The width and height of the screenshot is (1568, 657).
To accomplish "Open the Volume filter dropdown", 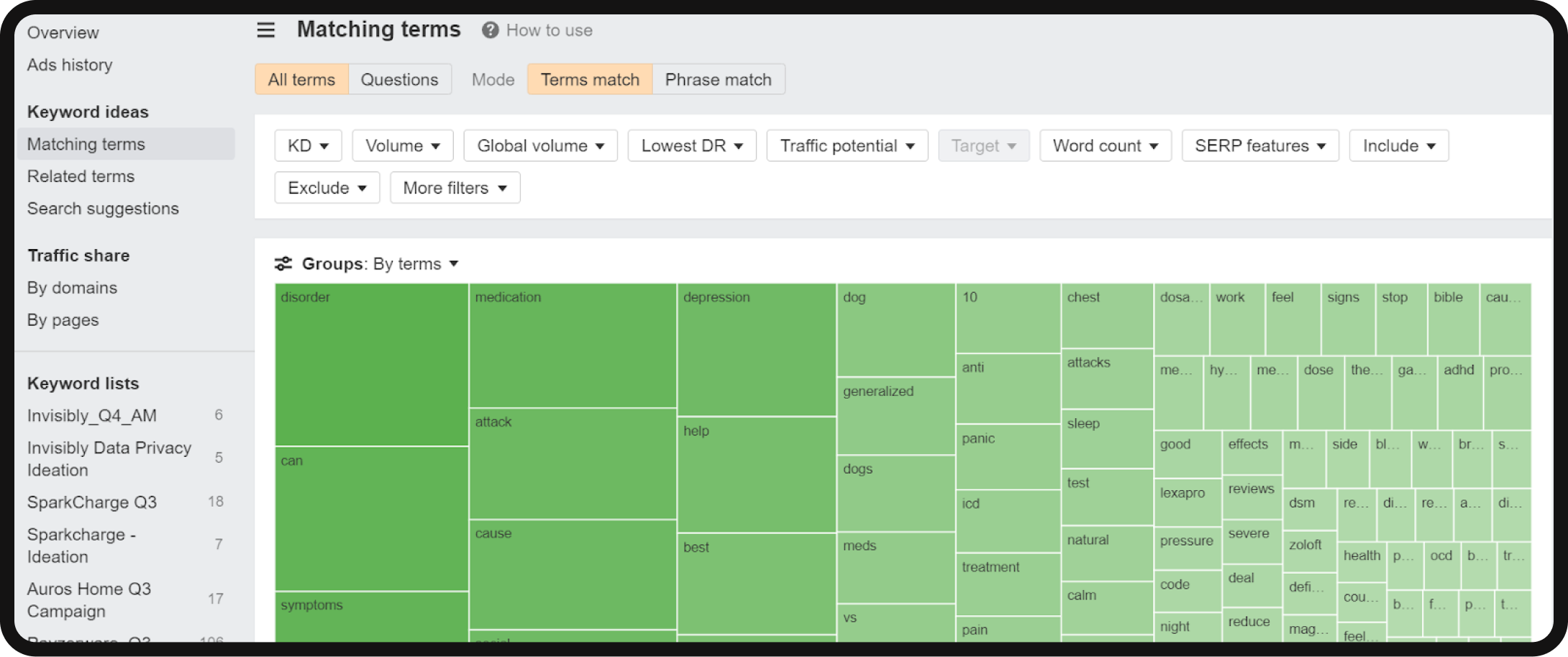I will (403, 145).
